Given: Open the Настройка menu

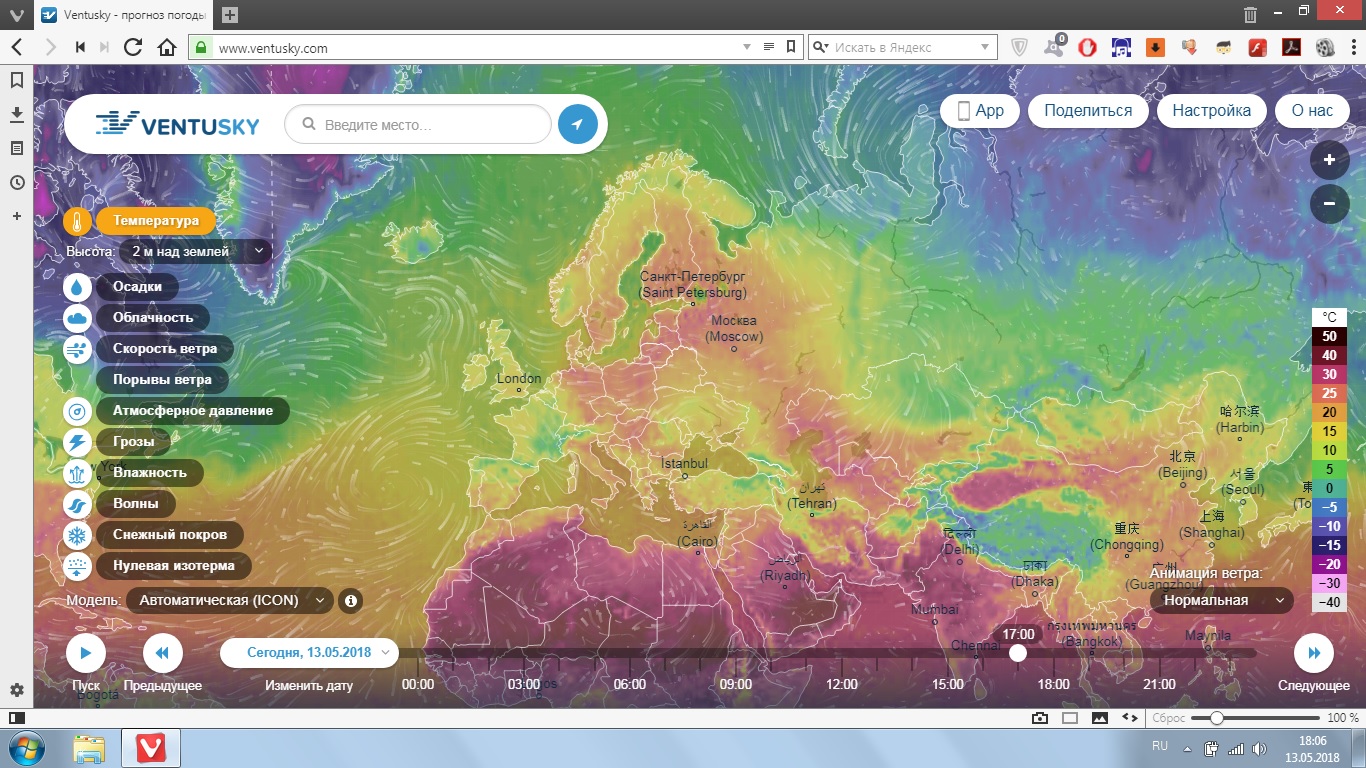Looking at the screenshot, I should coord(1211,111).
